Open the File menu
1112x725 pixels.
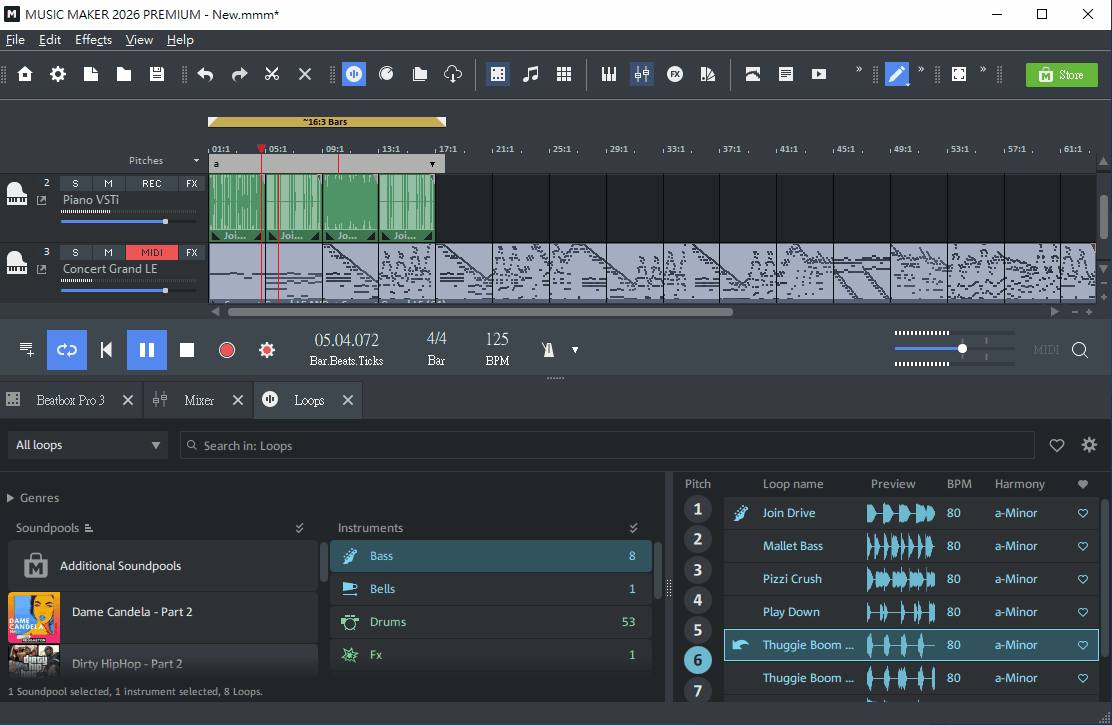coord(15,40)
